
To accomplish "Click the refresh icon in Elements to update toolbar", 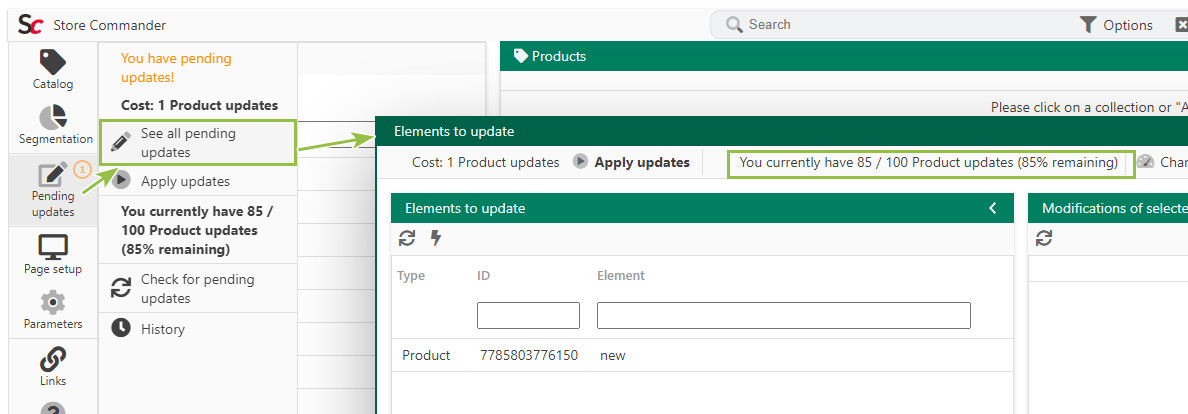I will click(407, 239).
